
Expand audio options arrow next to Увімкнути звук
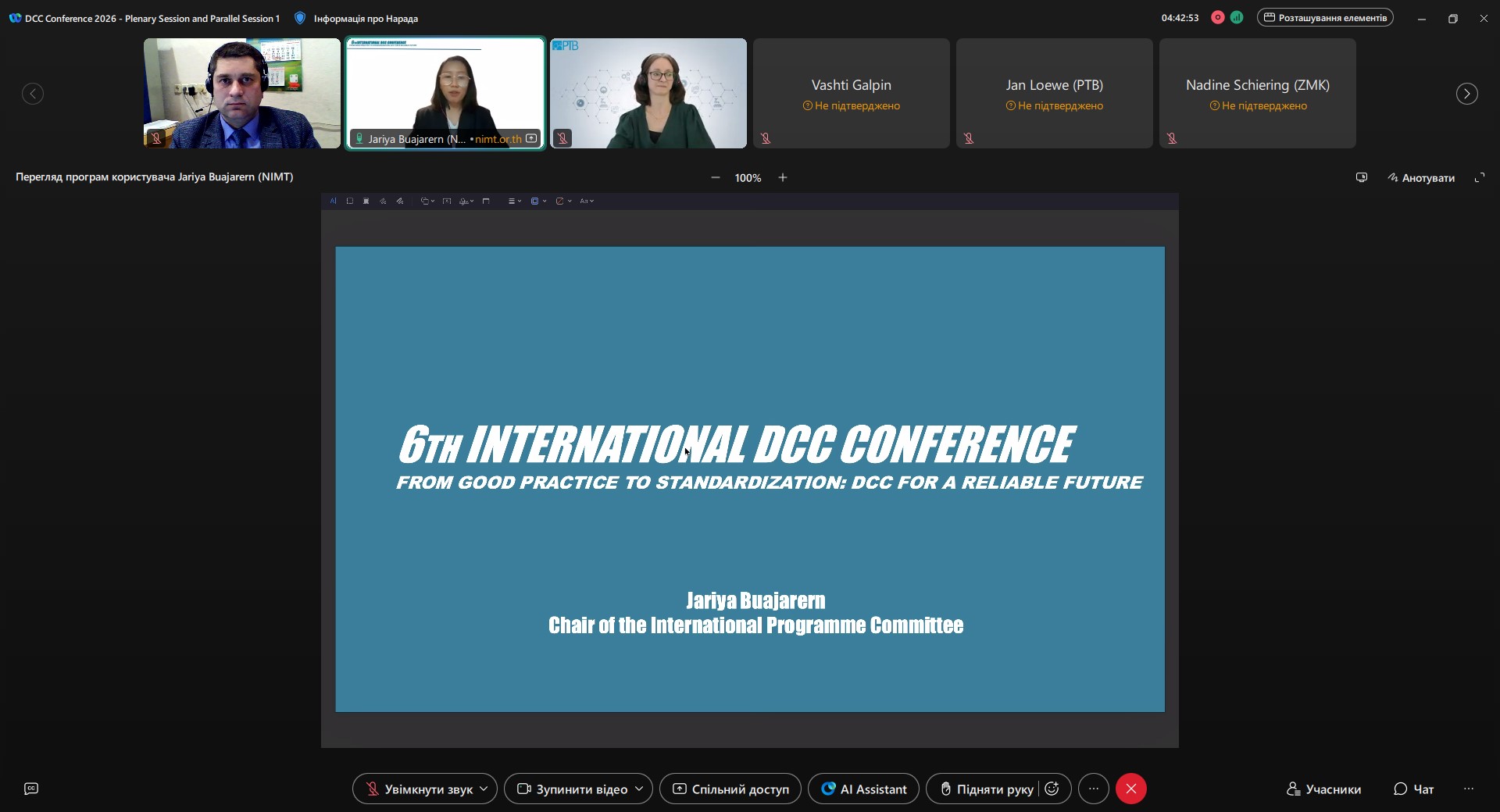484,789
